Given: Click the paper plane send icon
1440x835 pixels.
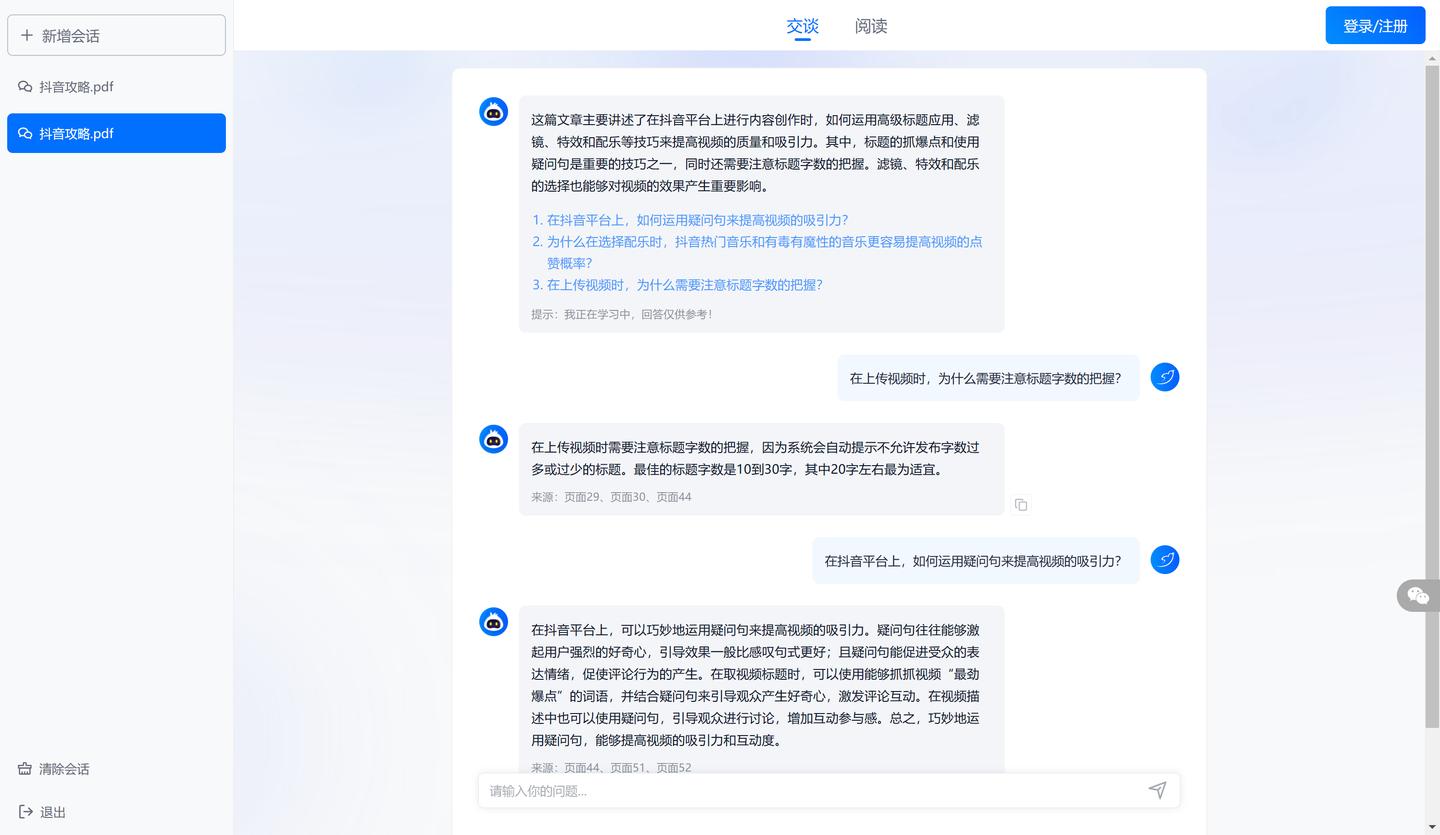Looking at the screenshot, I should (x=1157, y=790).
